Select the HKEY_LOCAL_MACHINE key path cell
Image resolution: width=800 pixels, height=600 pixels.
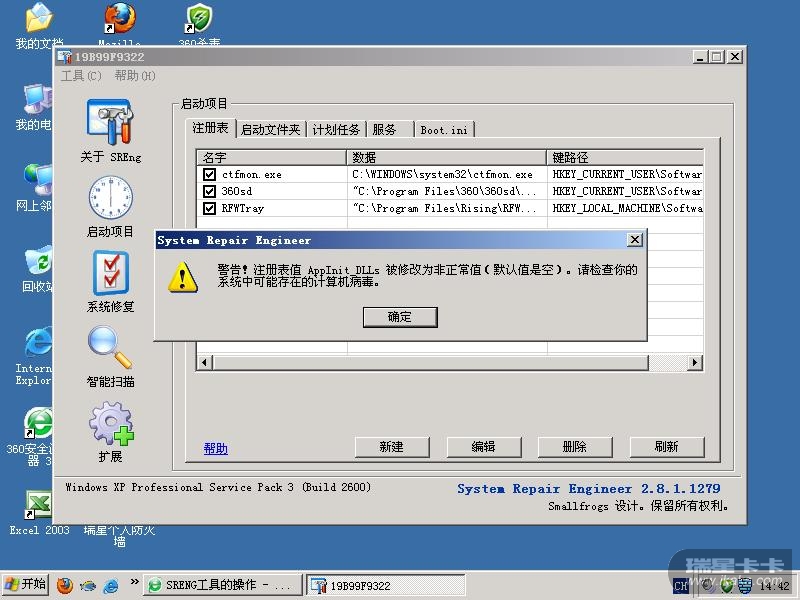(626, 208)
